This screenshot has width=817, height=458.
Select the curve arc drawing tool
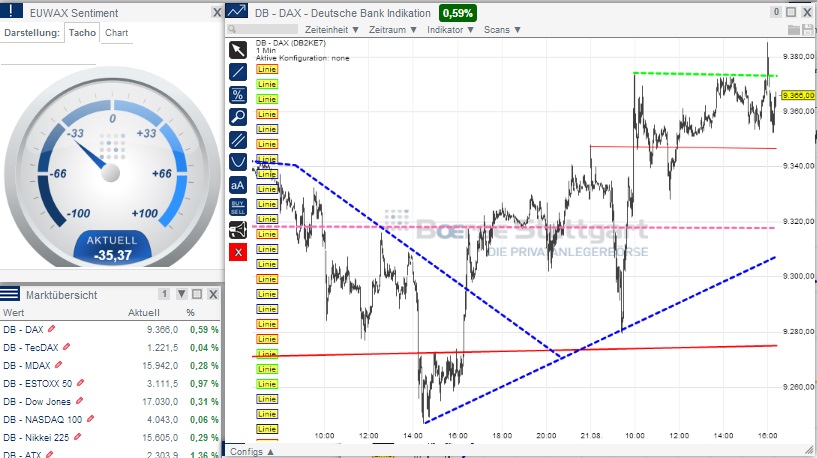238,162
